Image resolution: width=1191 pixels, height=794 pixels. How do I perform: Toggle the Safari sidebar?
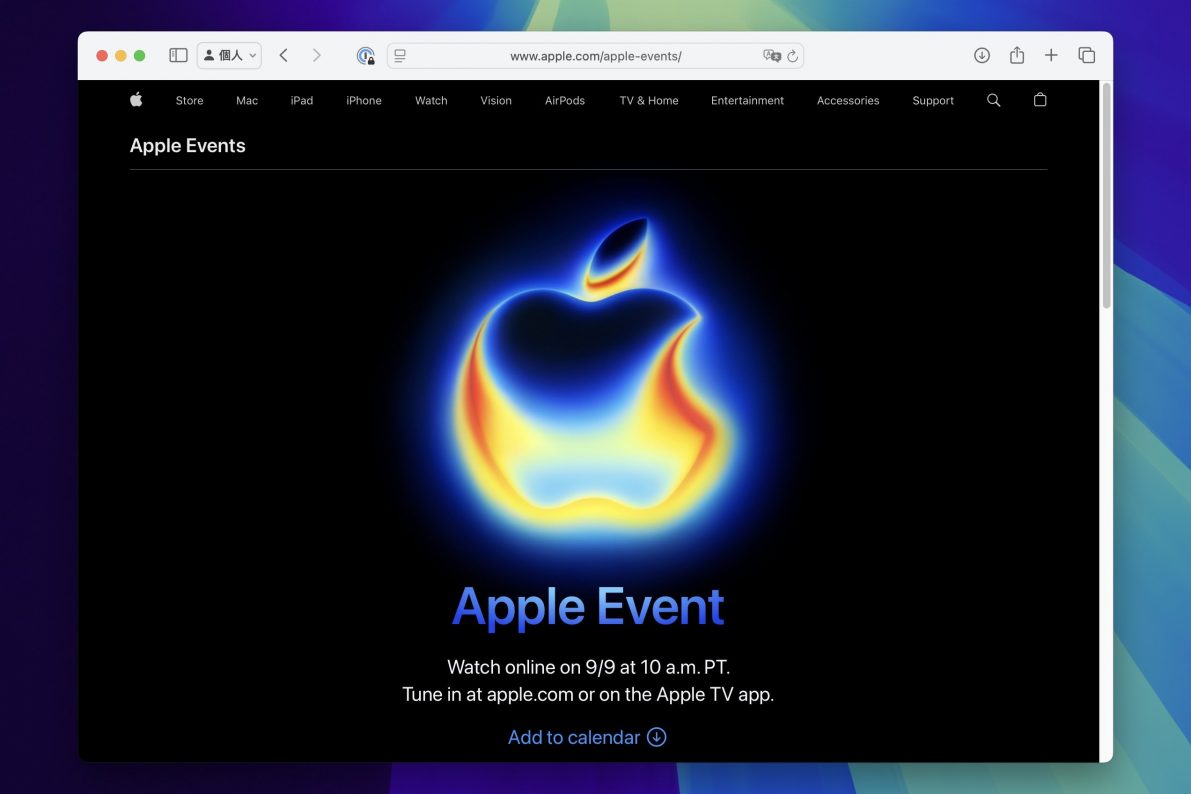[178, 56]
